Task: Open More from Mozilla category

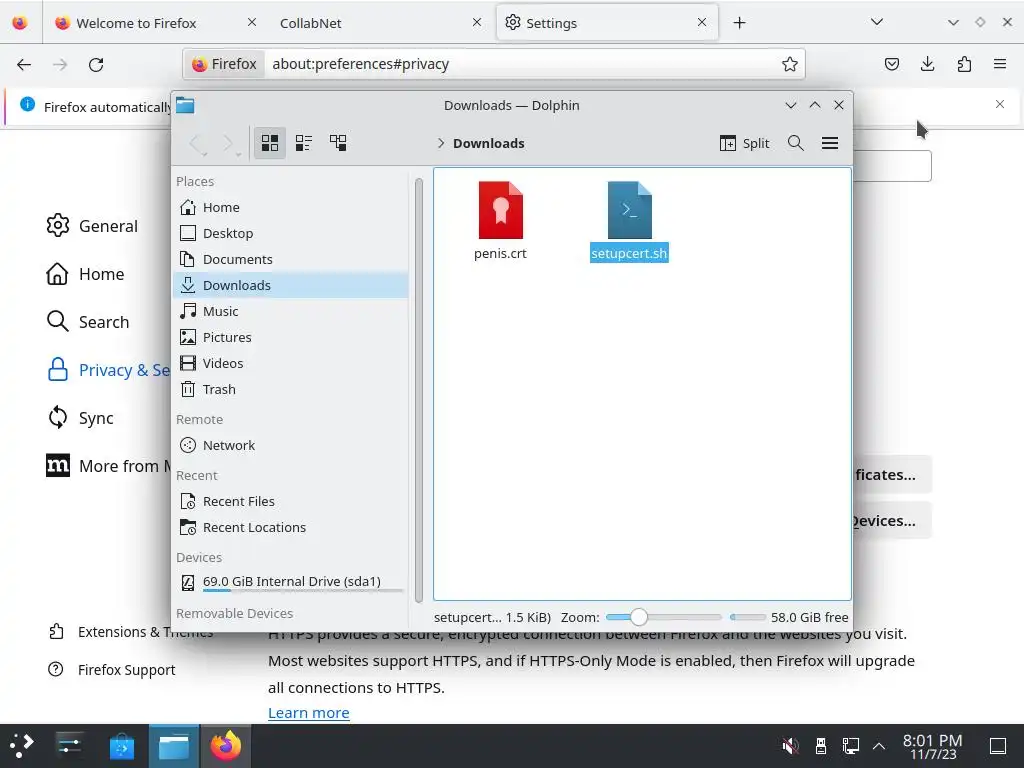Action: click(108, 466)
